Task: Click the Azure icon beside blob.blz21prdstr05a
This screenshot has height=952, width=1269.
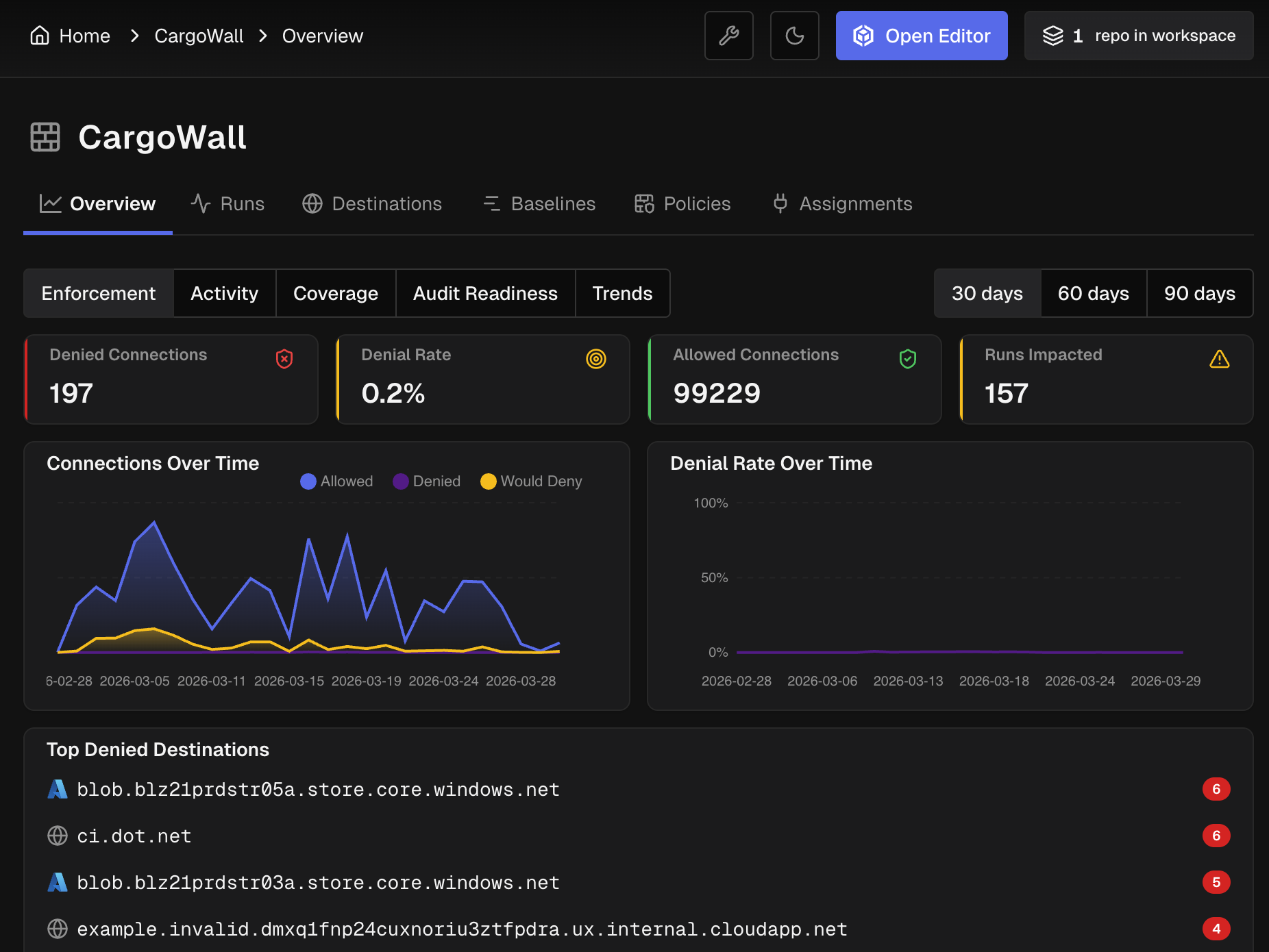Action: point(58,789)
